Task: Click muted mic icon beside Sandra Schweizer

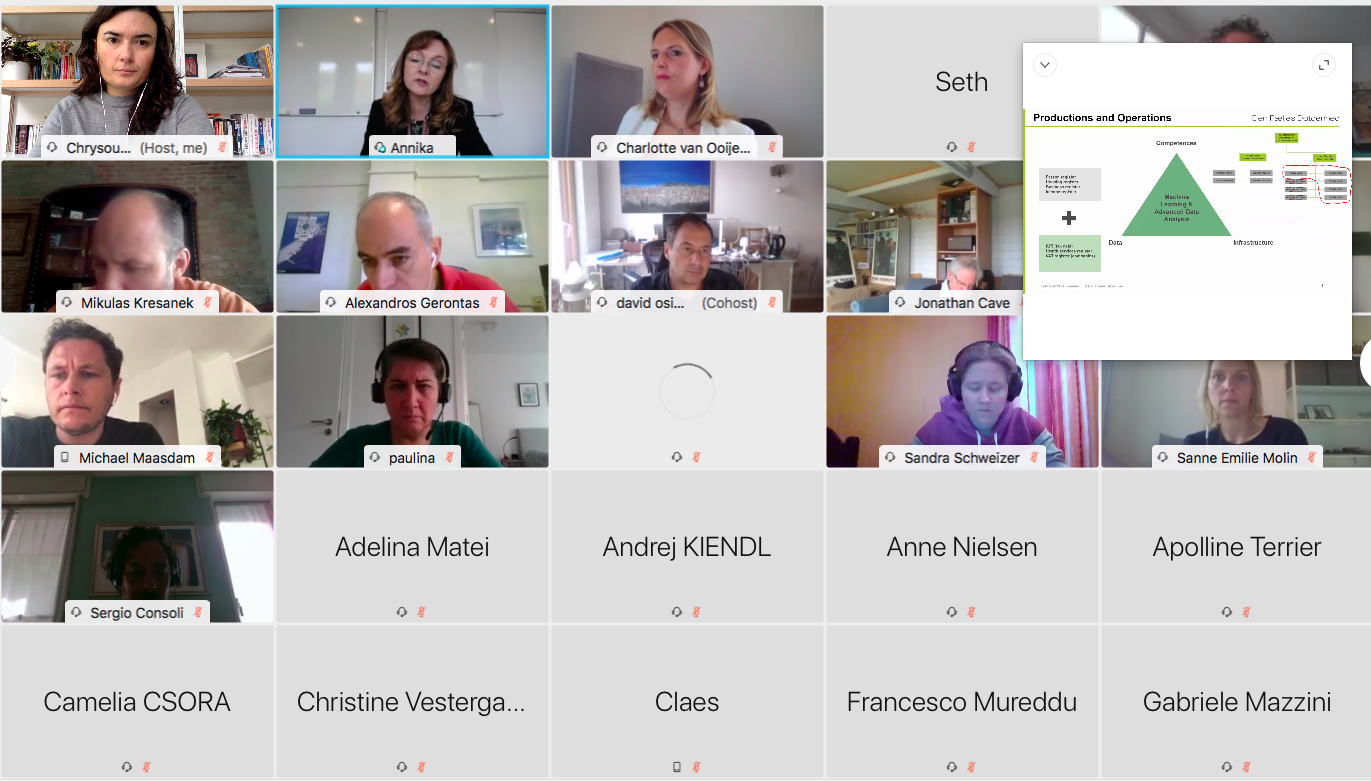Action: pos(1033,457)
